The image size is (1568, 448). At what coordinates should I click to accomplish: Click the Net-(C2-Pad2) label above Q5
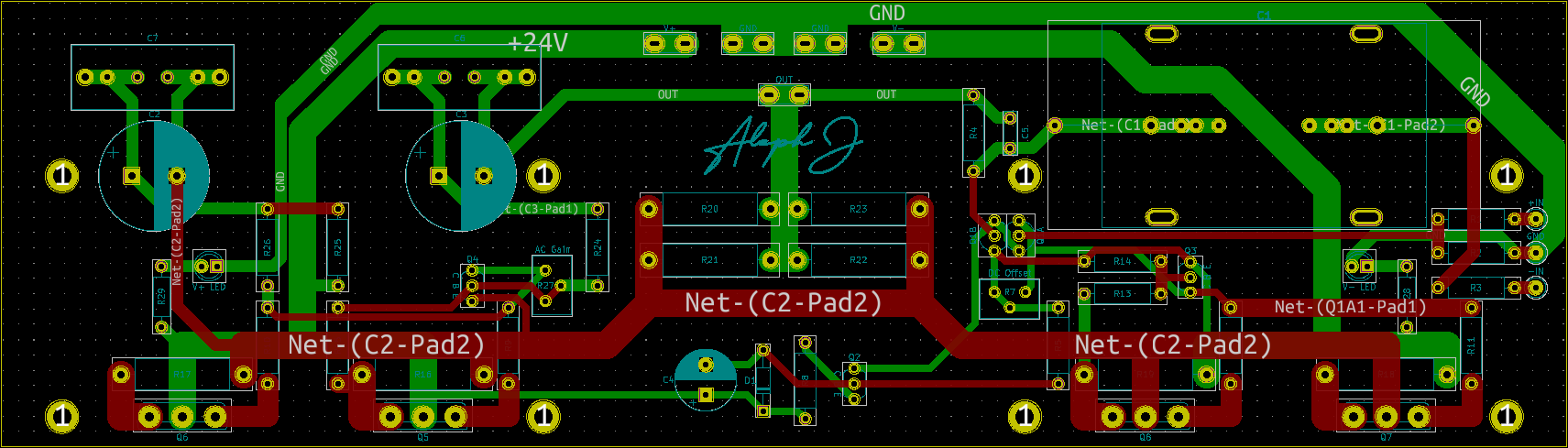386,344
